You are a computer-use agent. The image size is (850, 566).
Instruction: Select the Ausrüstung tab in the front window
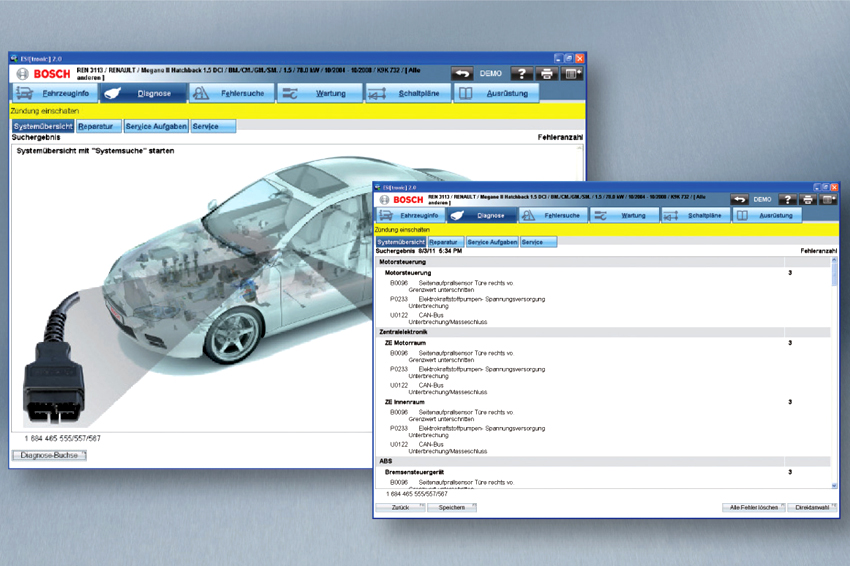pos(767,215)
